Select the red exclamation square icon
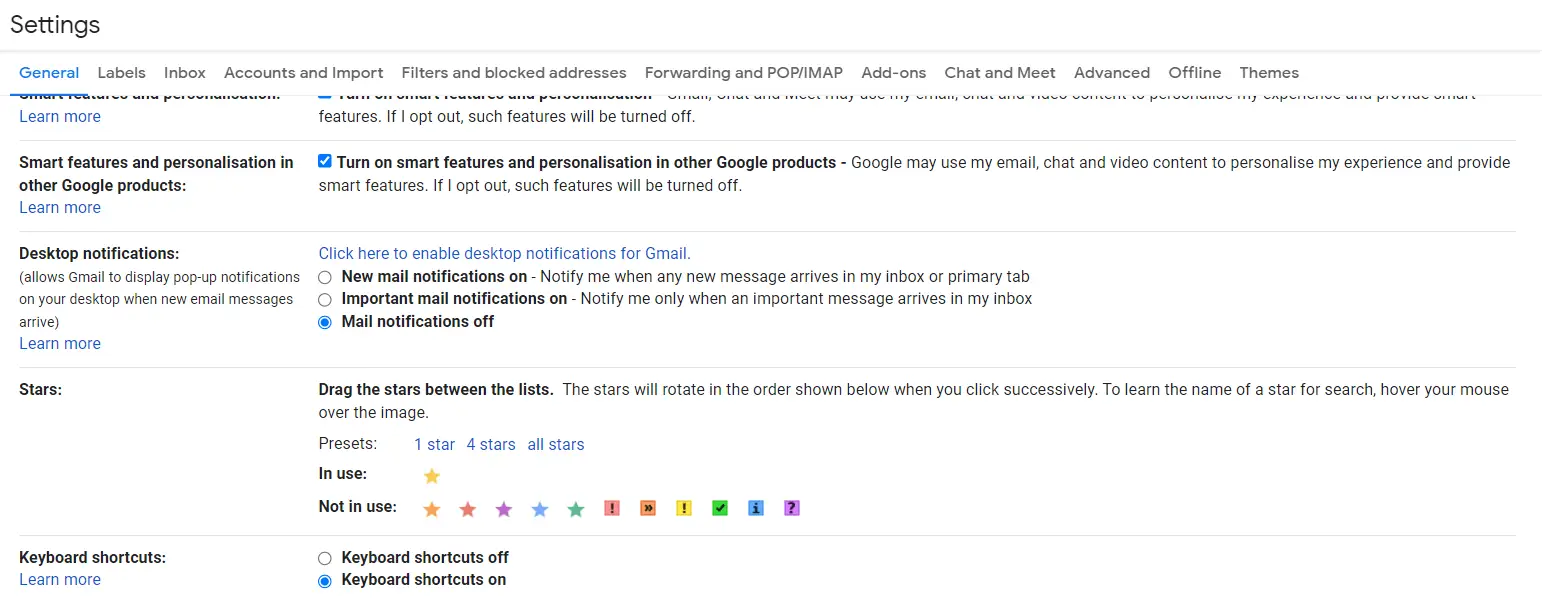This screenshot has width=1542, height=603. (611, 508)
